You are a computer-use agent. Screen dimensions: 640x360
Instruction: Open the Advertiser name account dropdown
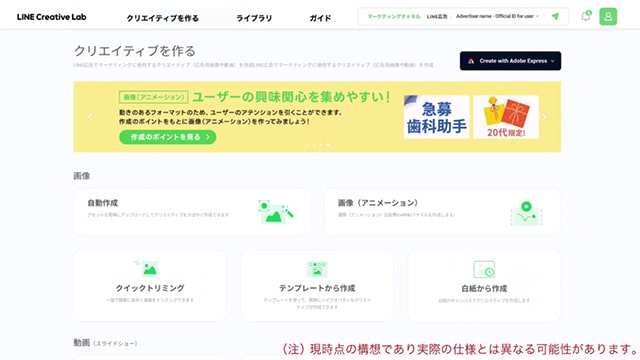(498, 16)
